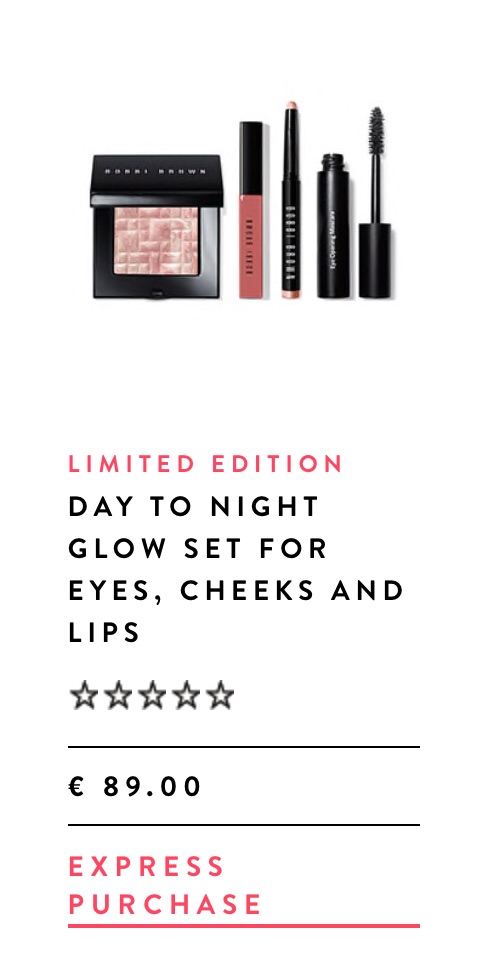Click the word LIPS in product title
Viewport: 484px width, 976px height.
(x=104, y=632)
